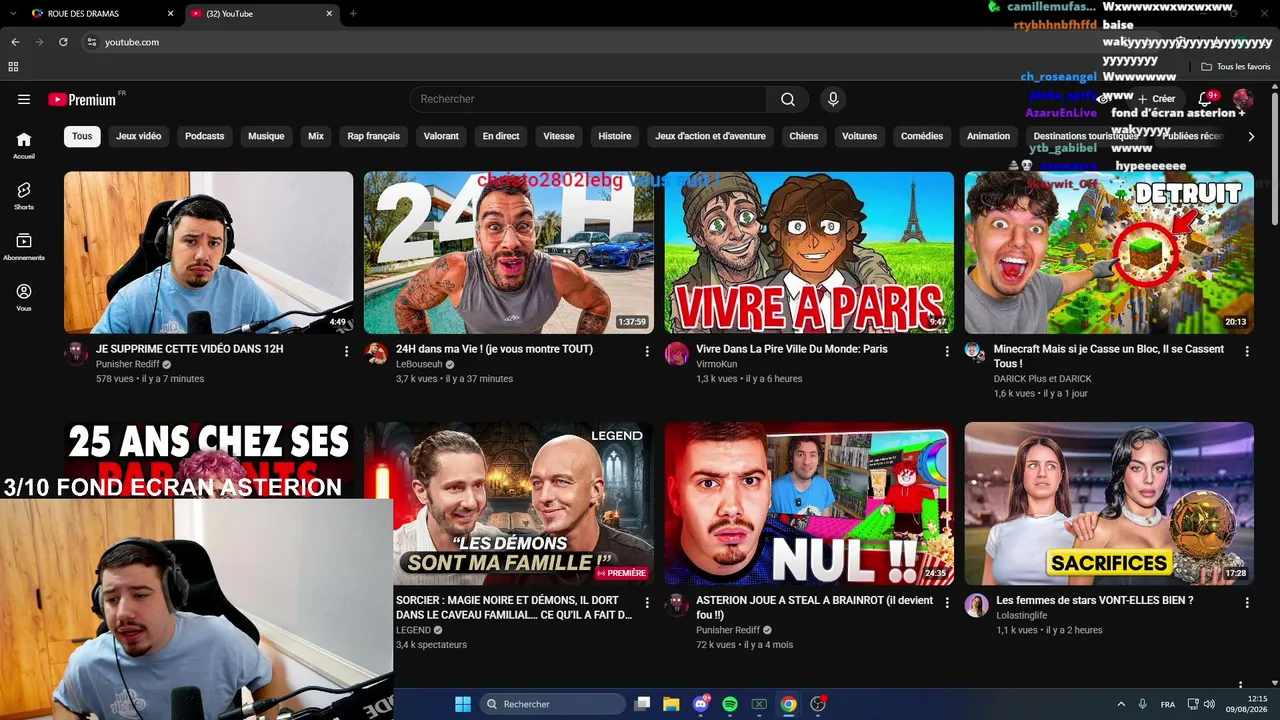1280x720 pixels.
Task: Select the En direct filter chip
Action: pyautogui.click(x=501, y=136)
